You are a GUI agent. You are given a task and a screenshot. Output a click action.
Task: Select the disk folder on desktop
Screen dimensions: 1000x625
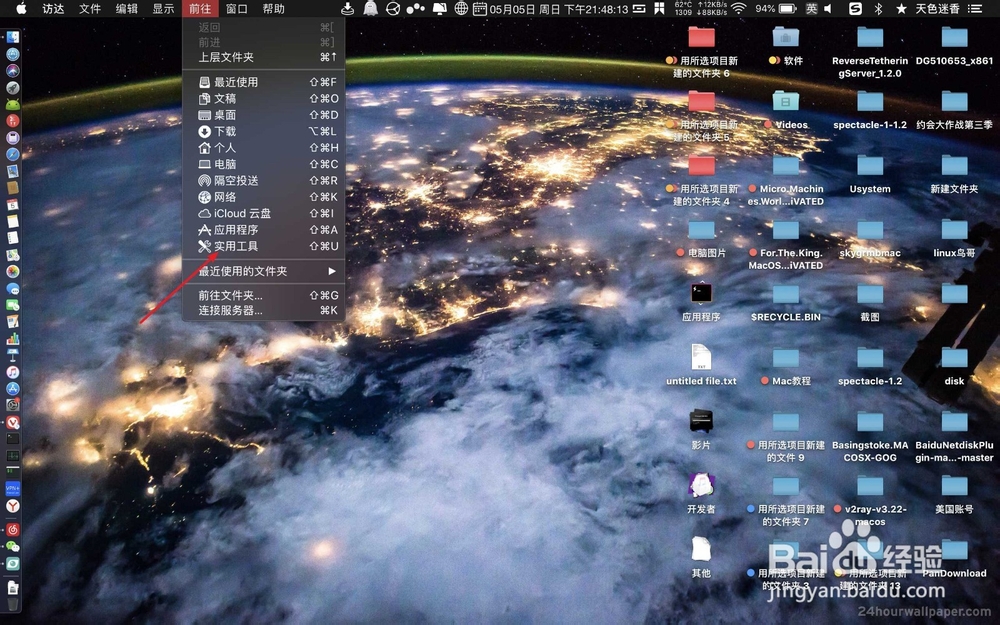[954, 366]
